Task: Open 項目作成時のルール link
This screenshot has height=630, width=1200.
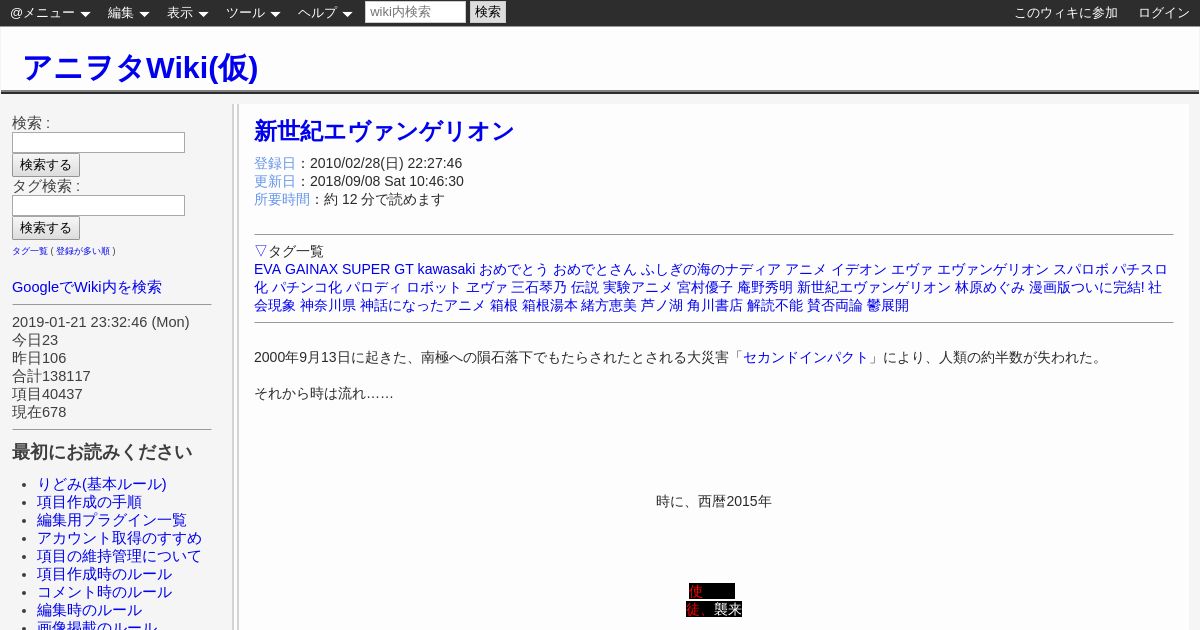Action: (x=104, y=574)
